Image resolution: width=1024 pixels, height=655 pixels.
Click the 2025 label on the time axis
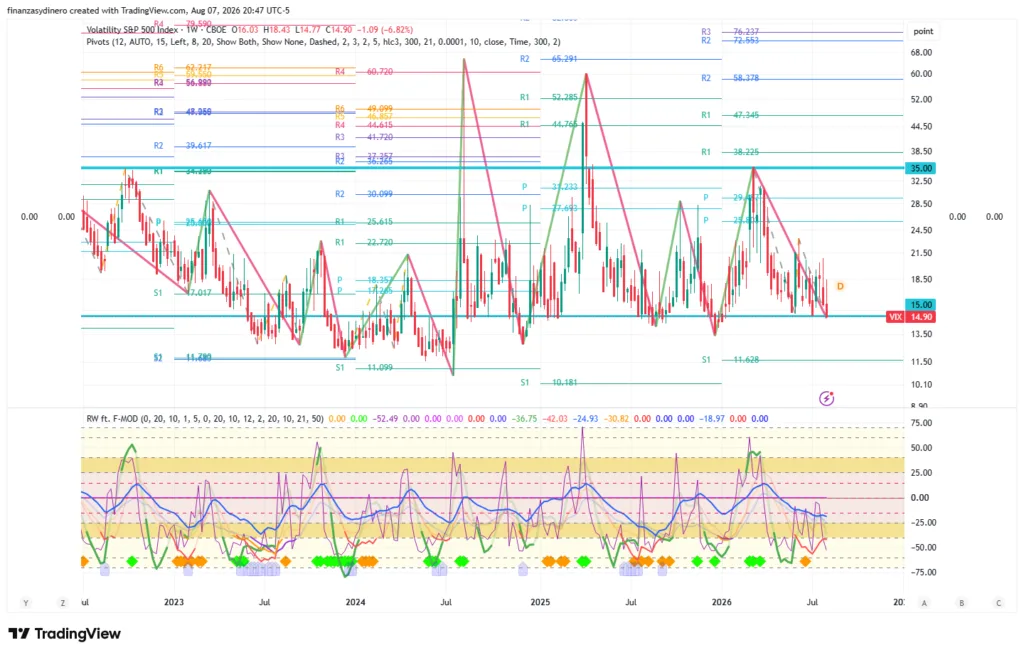pyautogui.click(x=540, y=602)
